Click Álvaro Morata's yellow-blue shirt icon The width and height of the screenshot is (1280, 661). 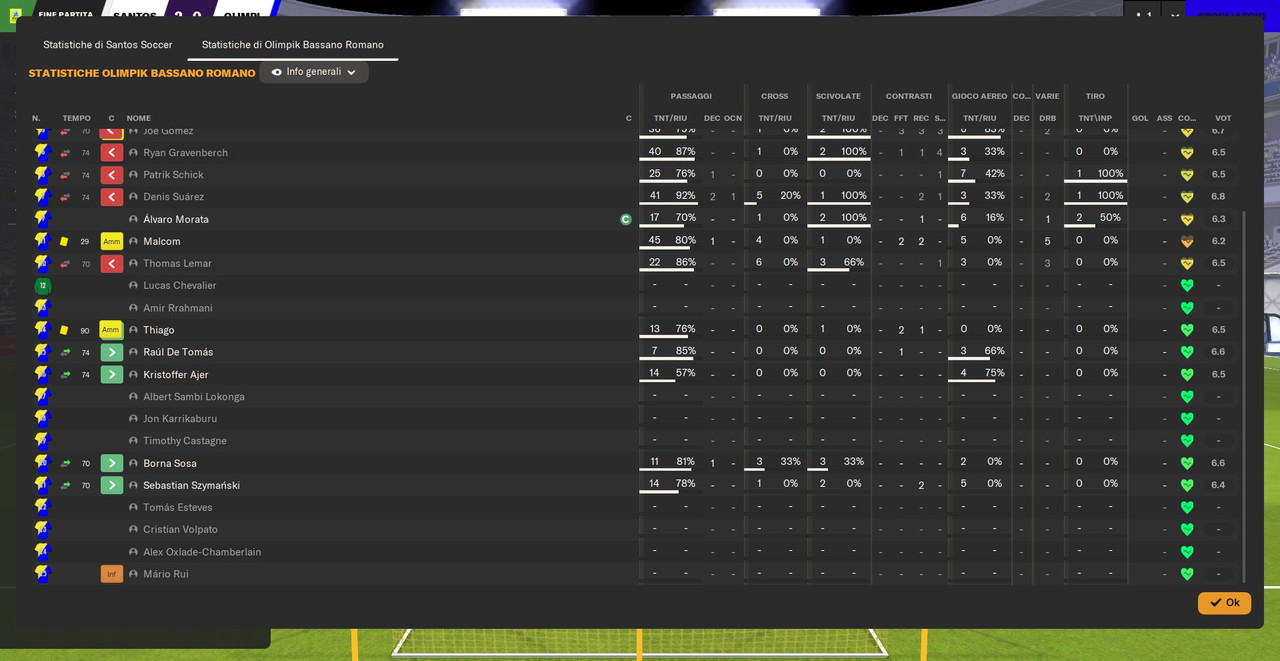[x=42, y=219]
